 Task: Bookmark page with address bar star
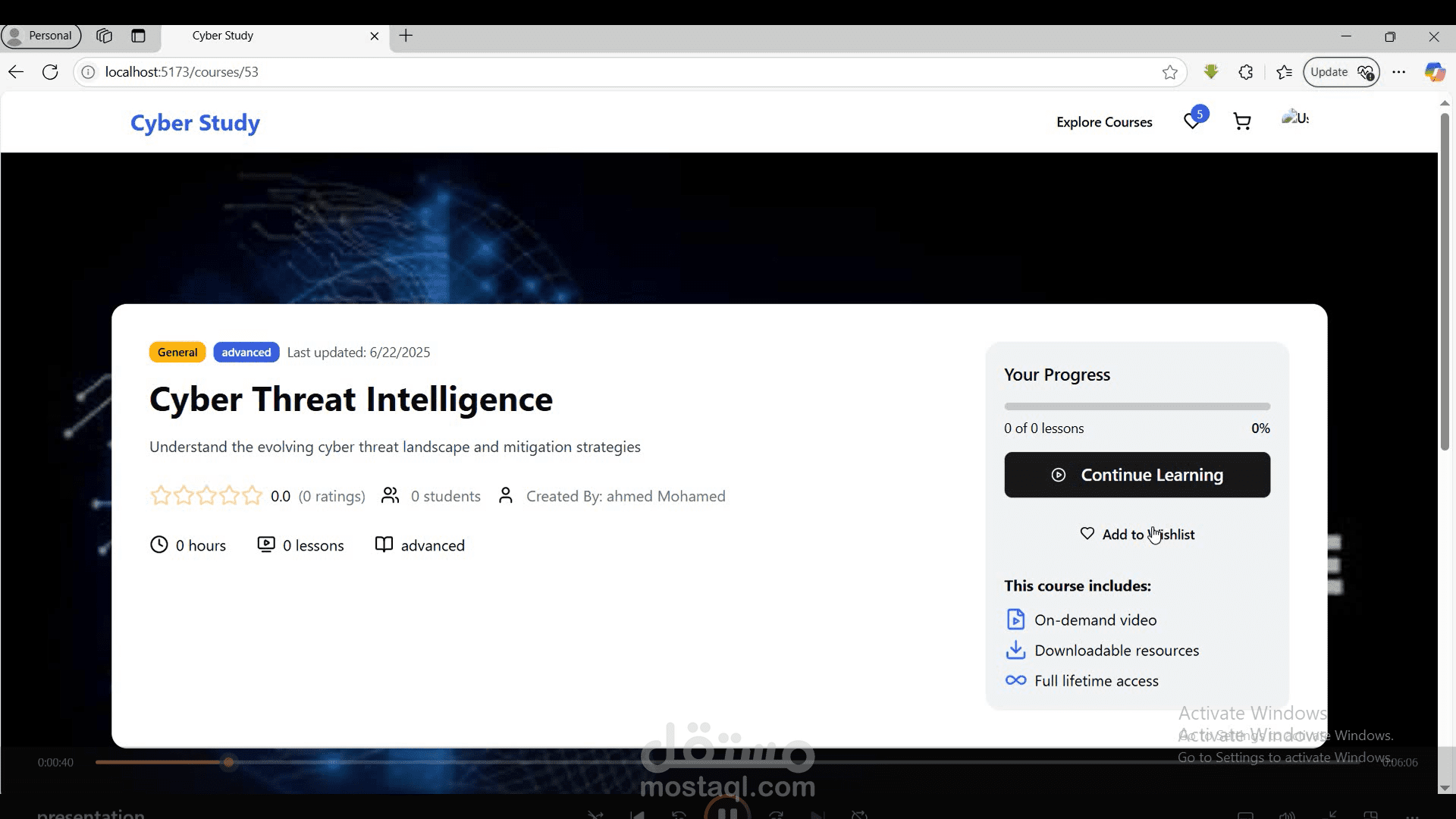(x=1170, y=72)
